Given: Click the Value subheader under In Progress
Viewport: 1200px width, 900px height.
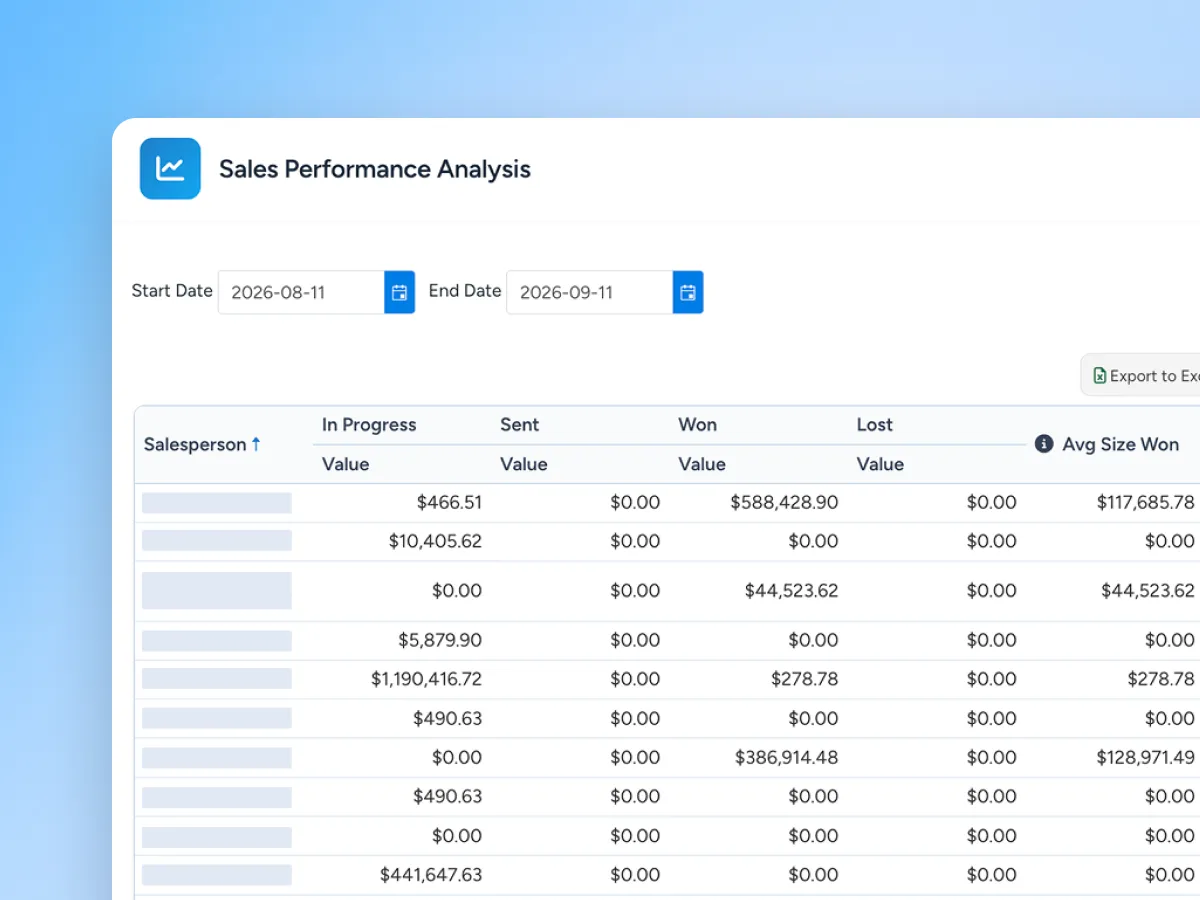Looking at the screenshot, I should 346,464.
